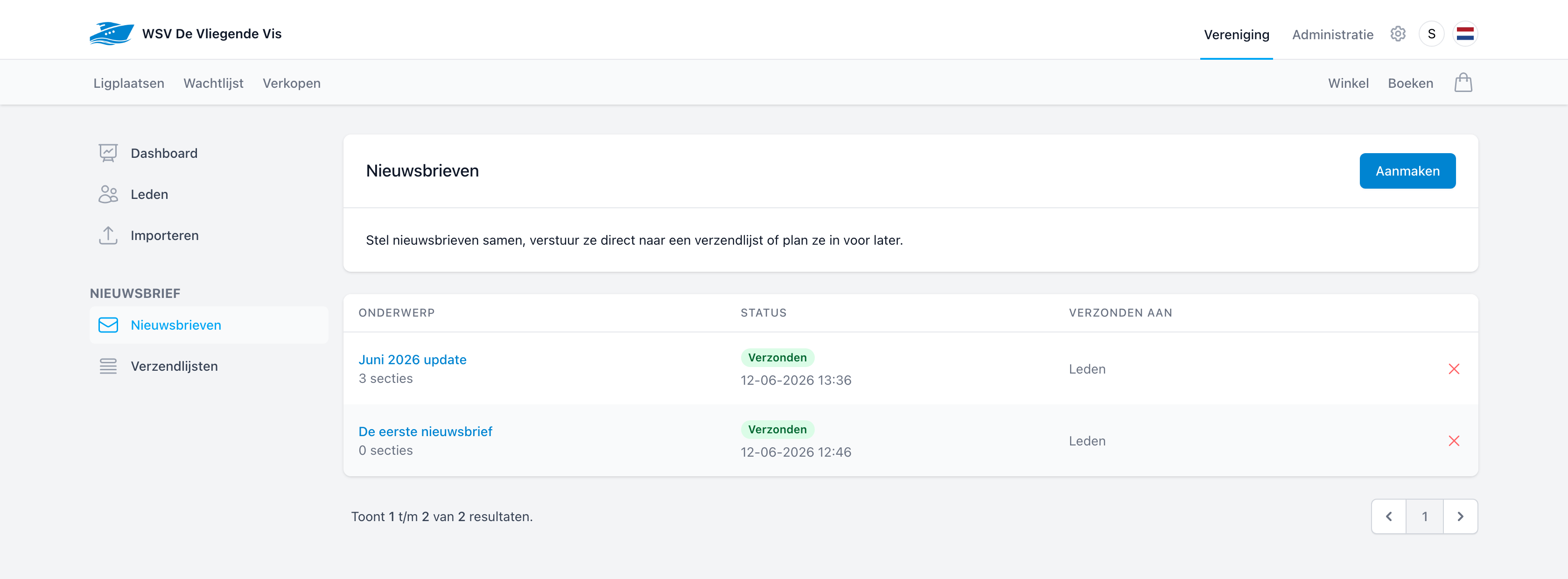
Task: Click Leden recipient in De eerste nieuwsbrief row
Action: click(1087, 441)
